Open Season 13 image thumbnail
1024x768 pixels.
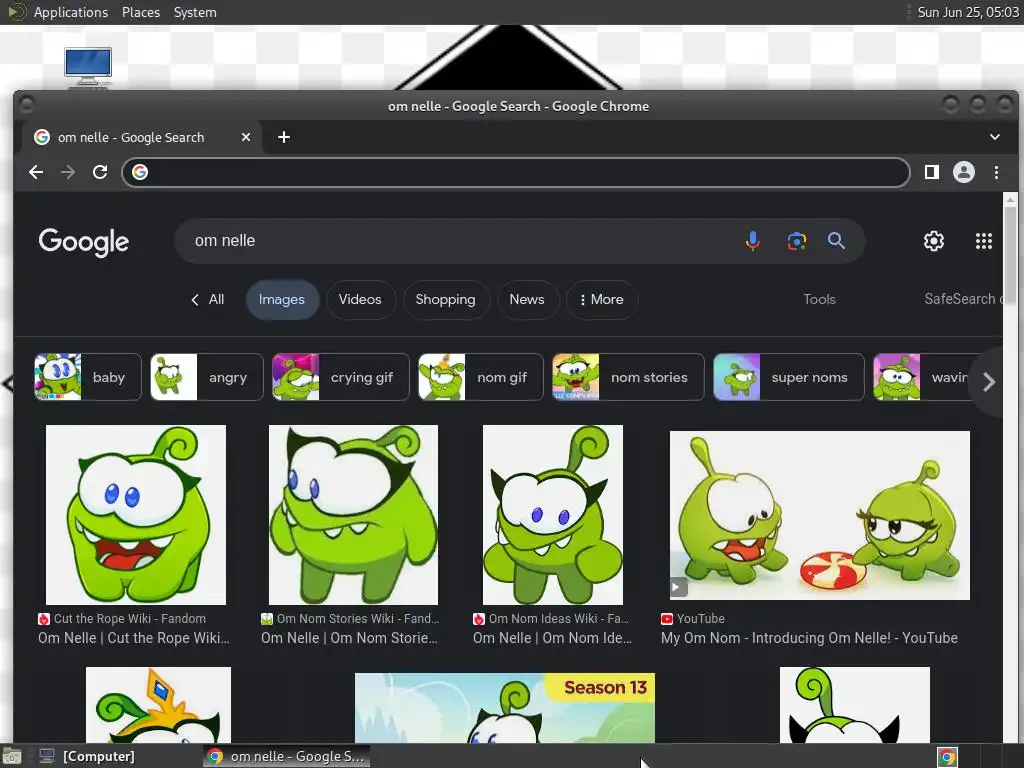[504, 708]
